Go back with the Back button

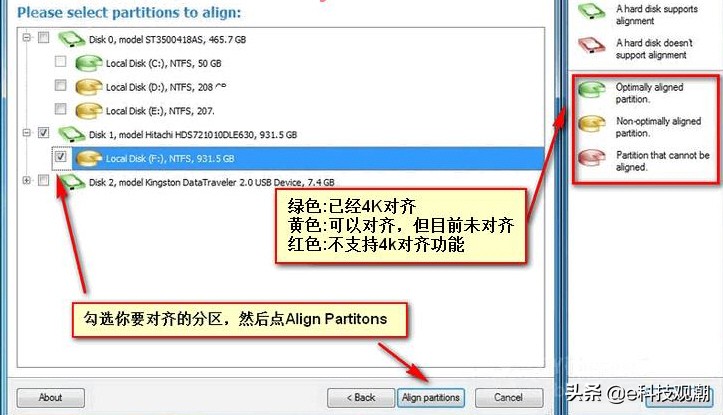tap(361, 397)
